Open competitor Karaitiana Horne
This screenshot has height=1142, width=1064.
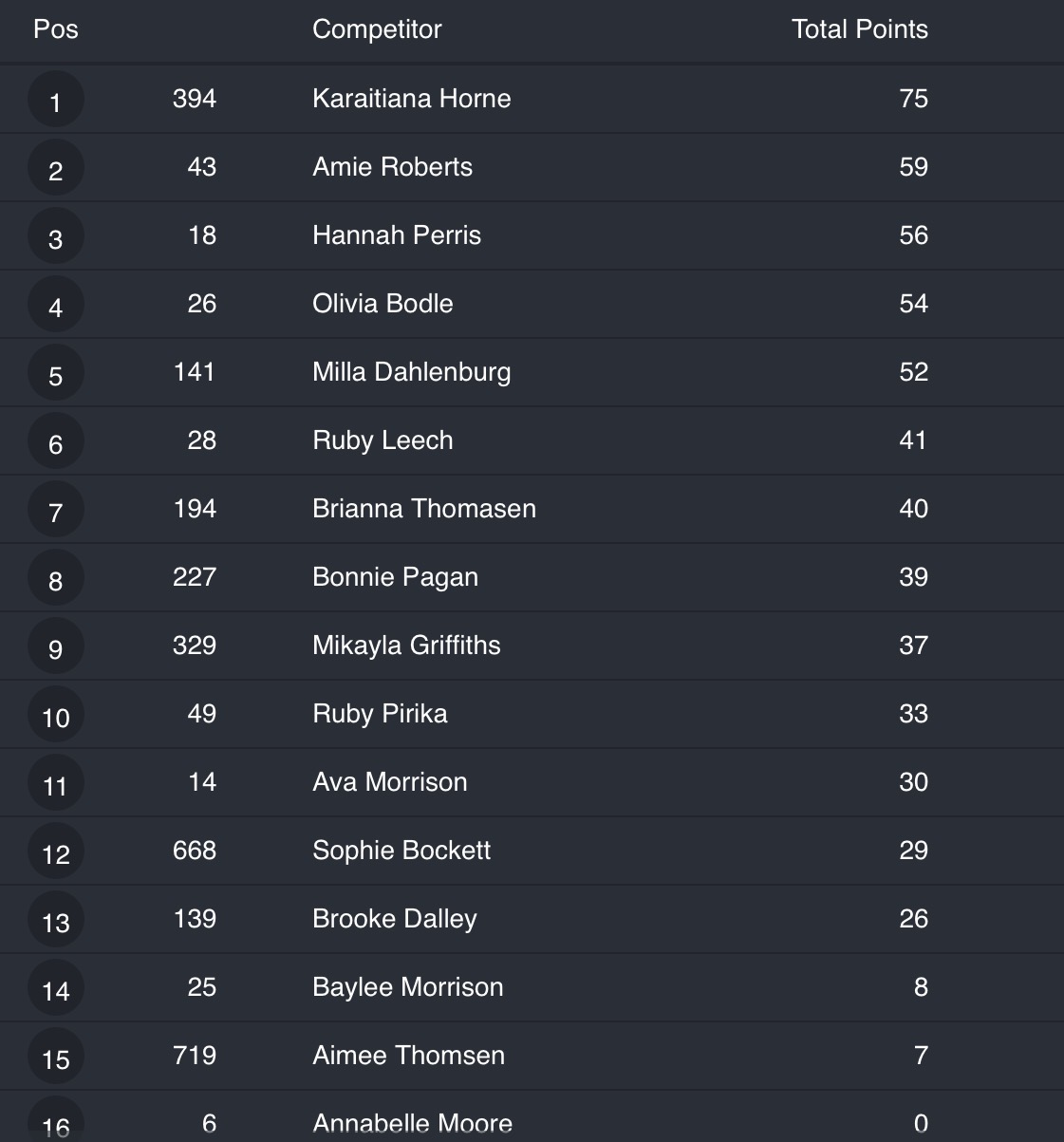click(x=411, y=99)
